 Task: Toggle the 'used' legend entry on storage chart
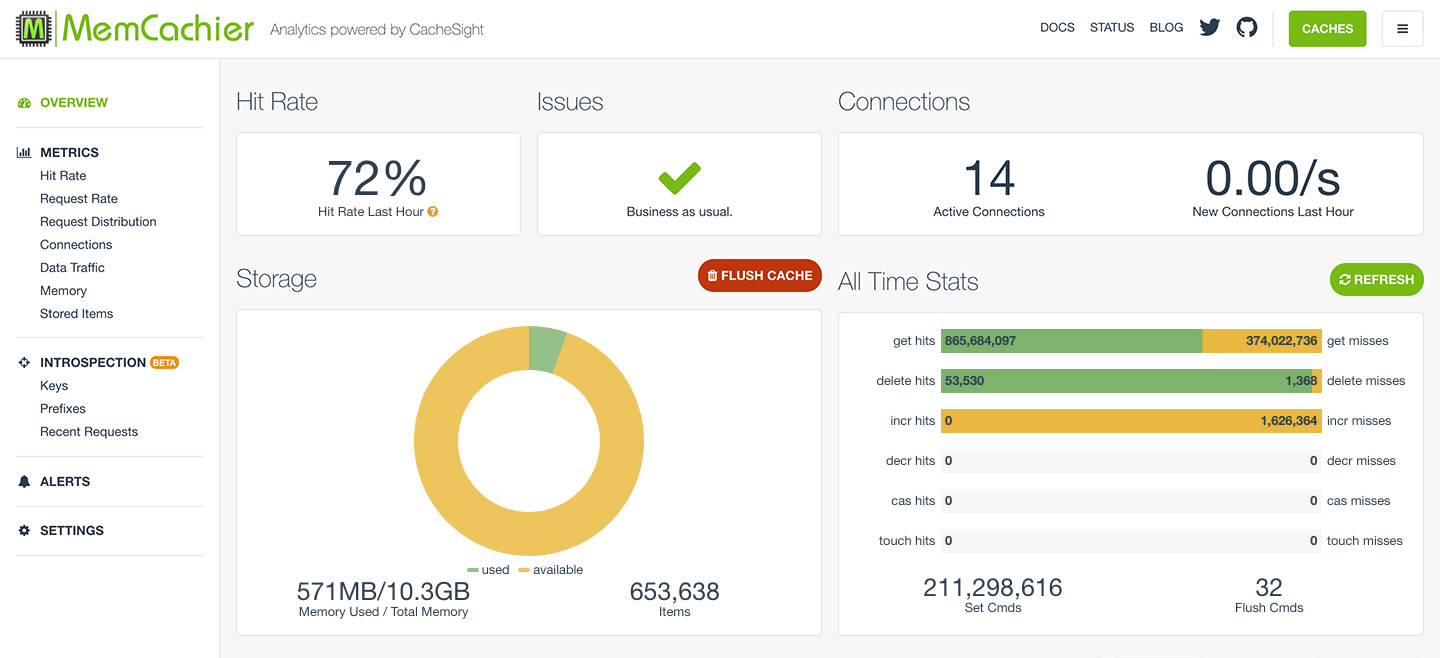[488, 569]
